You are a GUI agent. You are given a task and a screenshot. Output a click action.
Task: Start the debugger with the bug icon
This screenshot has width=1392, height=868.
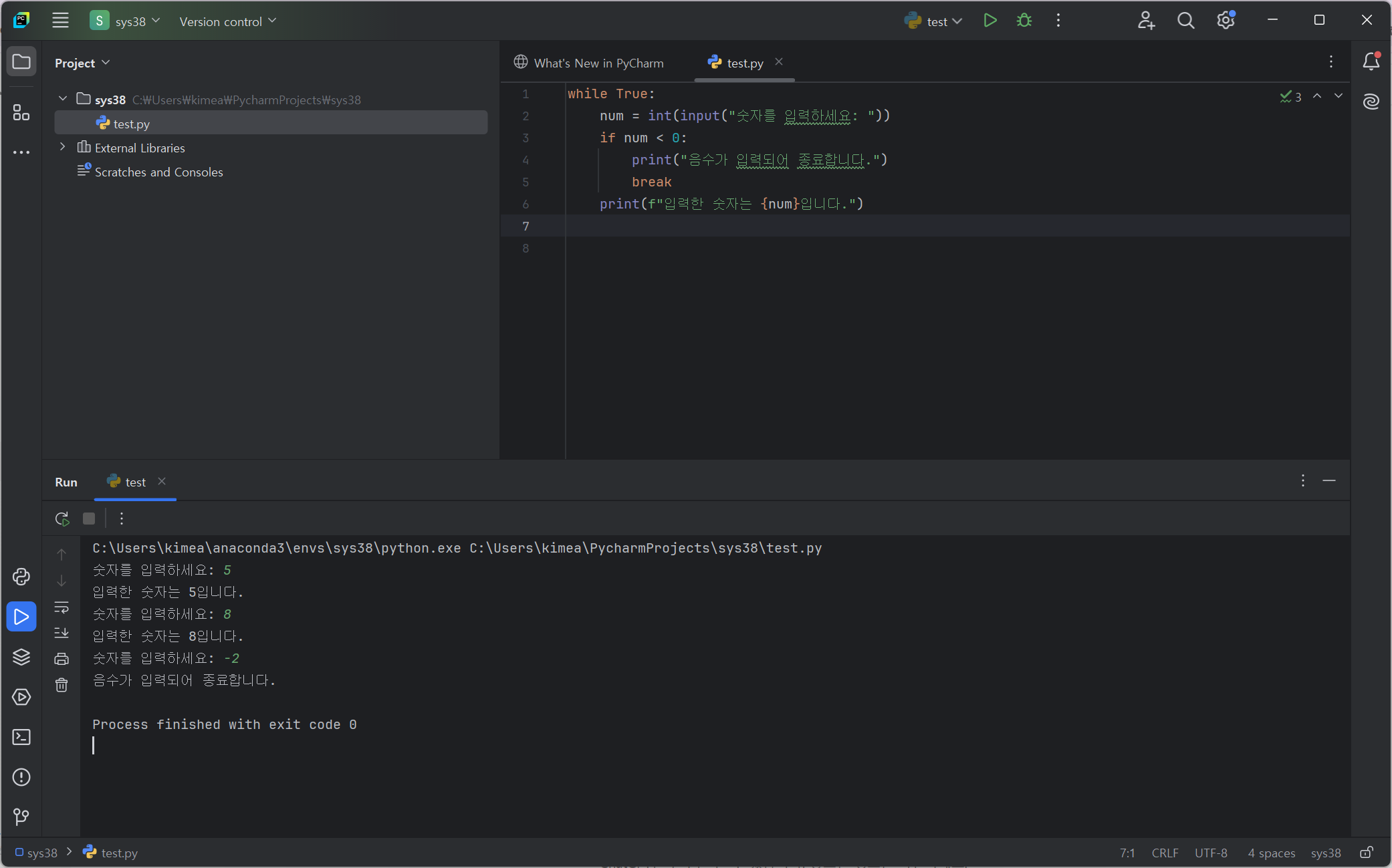pos(1024,21)
